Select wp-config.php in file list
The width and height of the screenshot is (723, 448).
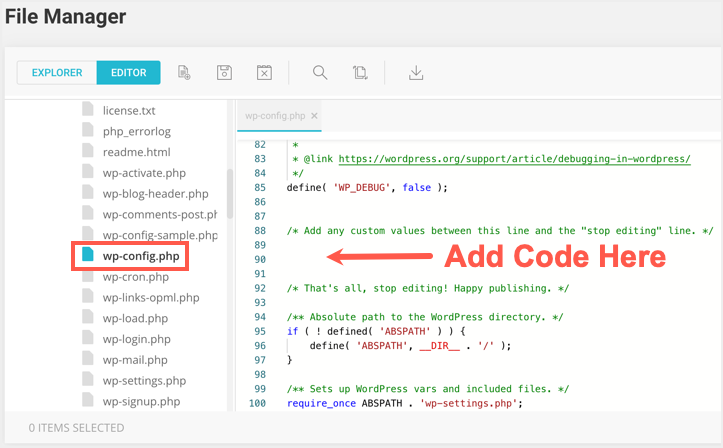click(x=141, y=256)
